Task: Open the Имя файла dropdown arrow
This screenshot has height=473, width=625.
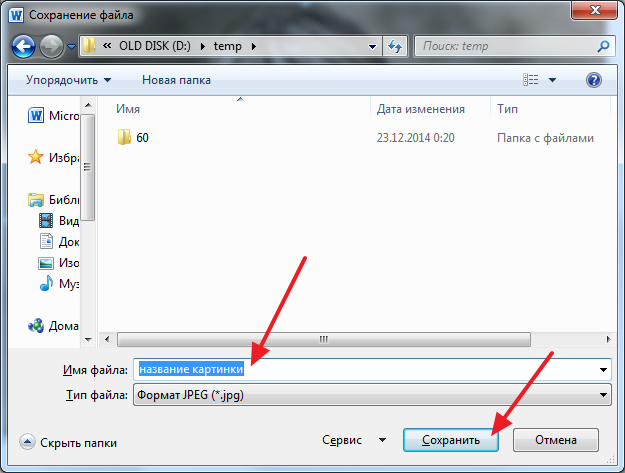Action: (x=603, y=370)
